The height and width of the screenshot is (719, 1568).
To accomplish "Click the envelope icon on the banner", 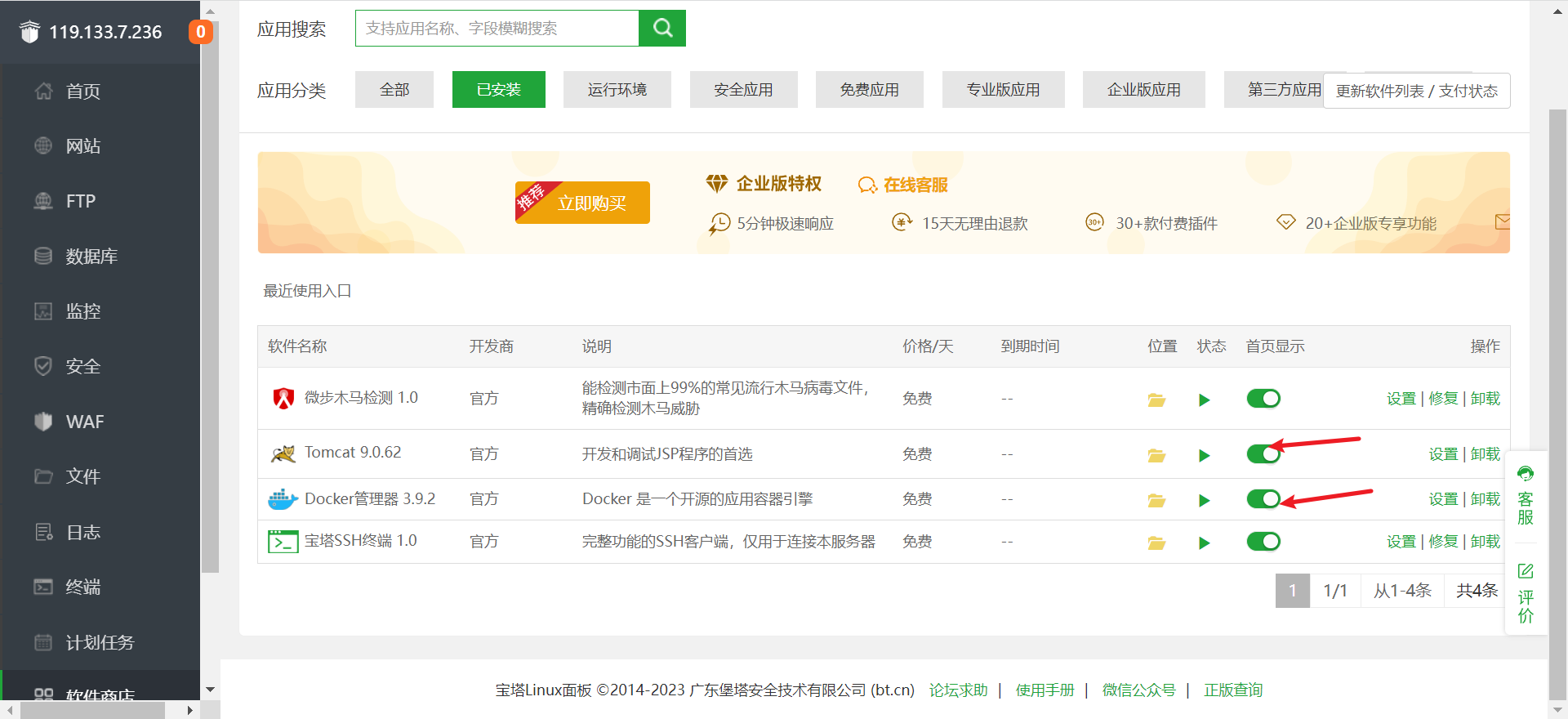I will (x=1502, y=221).
